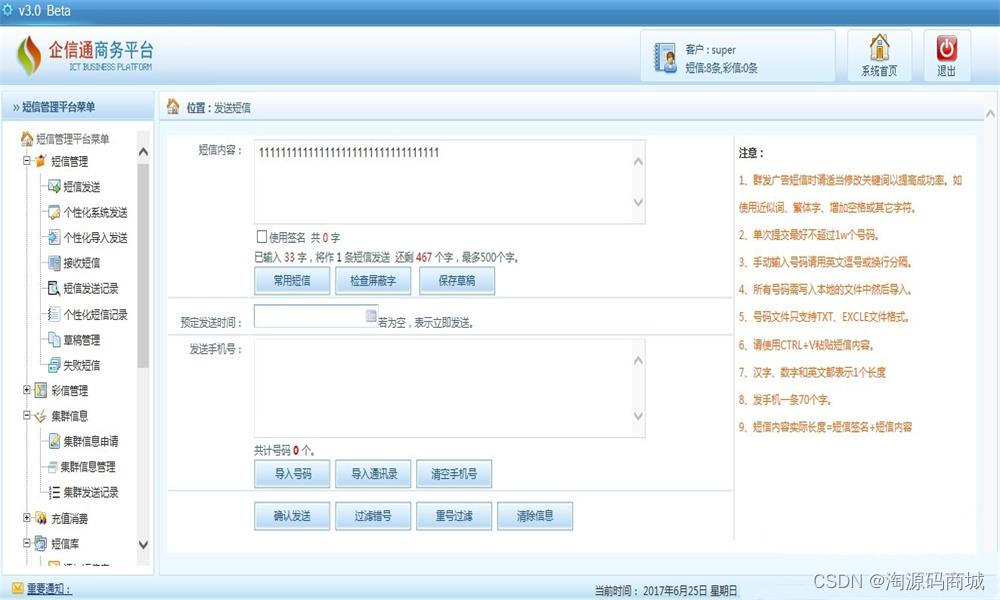This screenshot has width=1000, height=600.
Task: Click the 重号过滤 button
Action: (454, 516)
